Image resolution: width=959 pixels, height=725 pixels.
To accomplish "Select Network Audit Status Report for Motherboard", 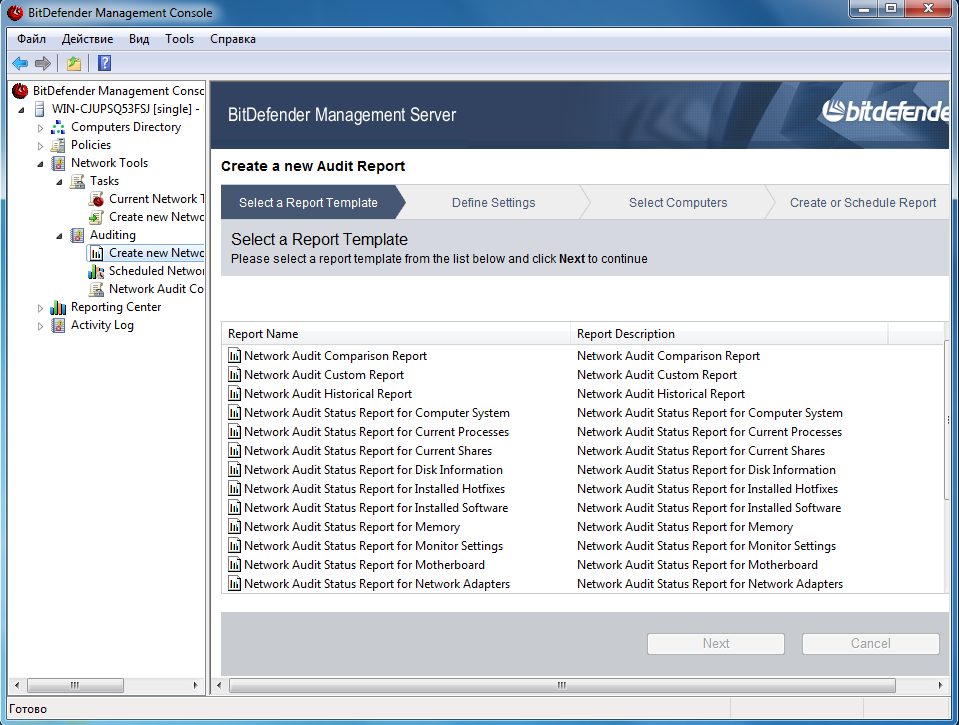I will 365,565.
